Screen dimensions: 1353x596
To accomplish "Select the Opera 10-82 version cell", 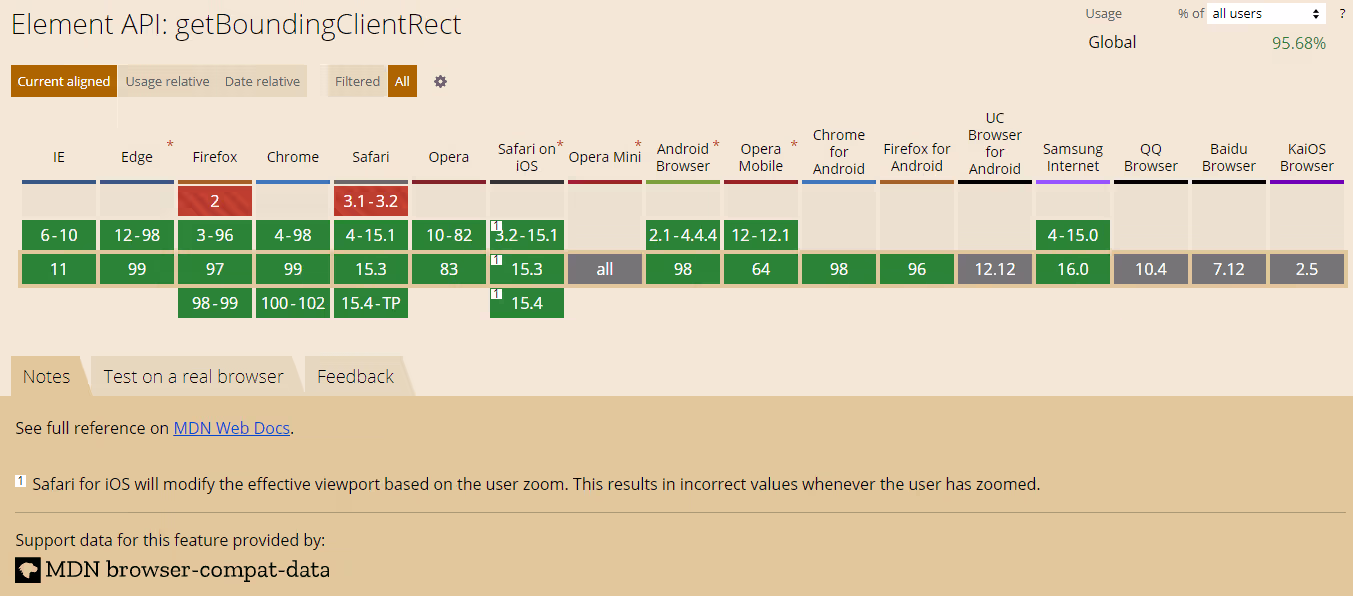I will pyautogui.click(x=449, y=236).
